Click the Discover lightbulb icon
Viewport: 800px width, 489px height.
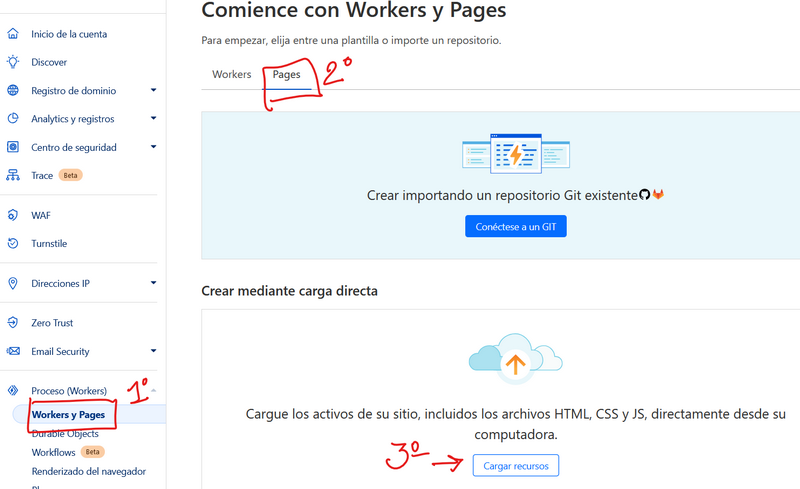pos(13,62)
